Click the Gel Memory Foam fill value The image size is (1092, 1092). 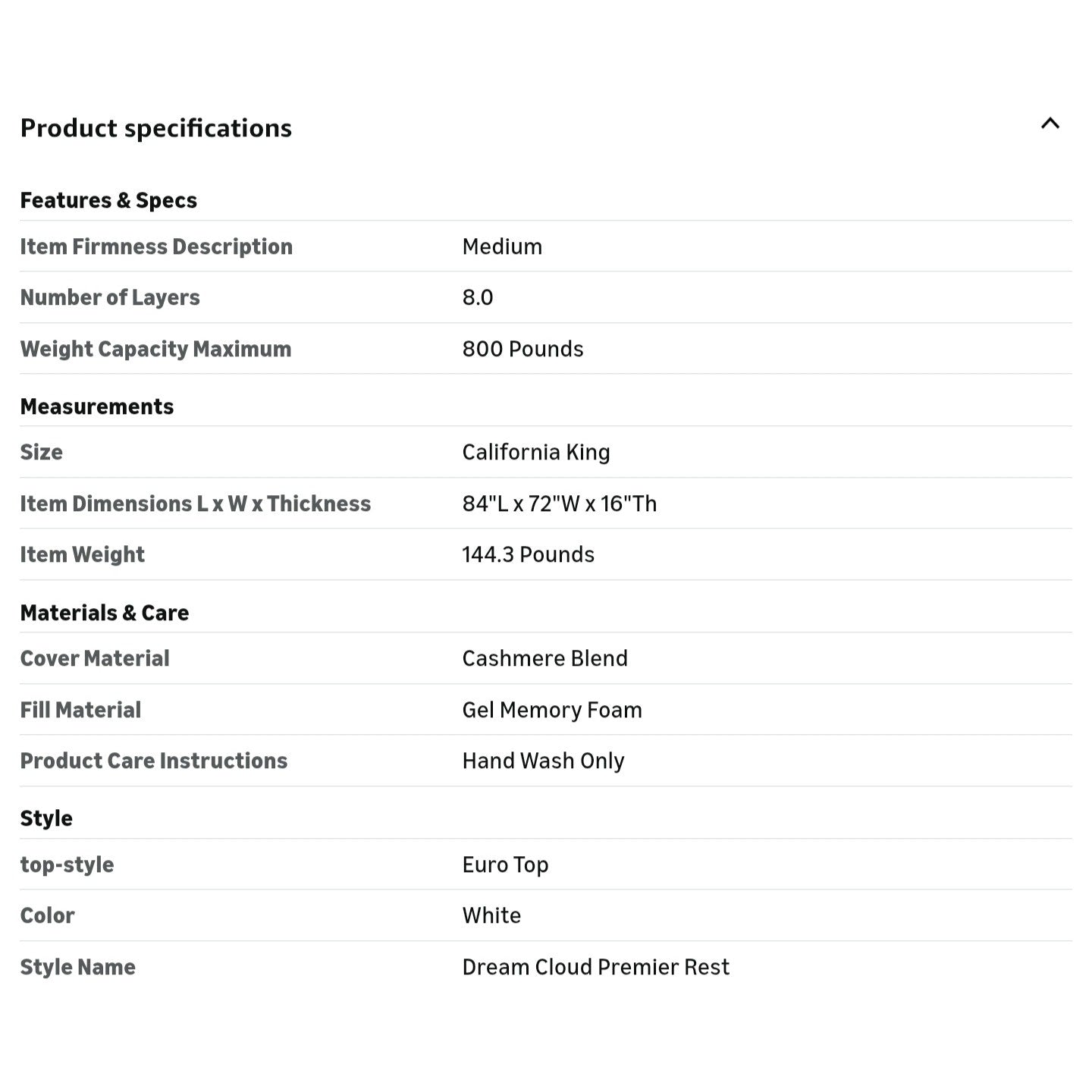coord(552,710)
